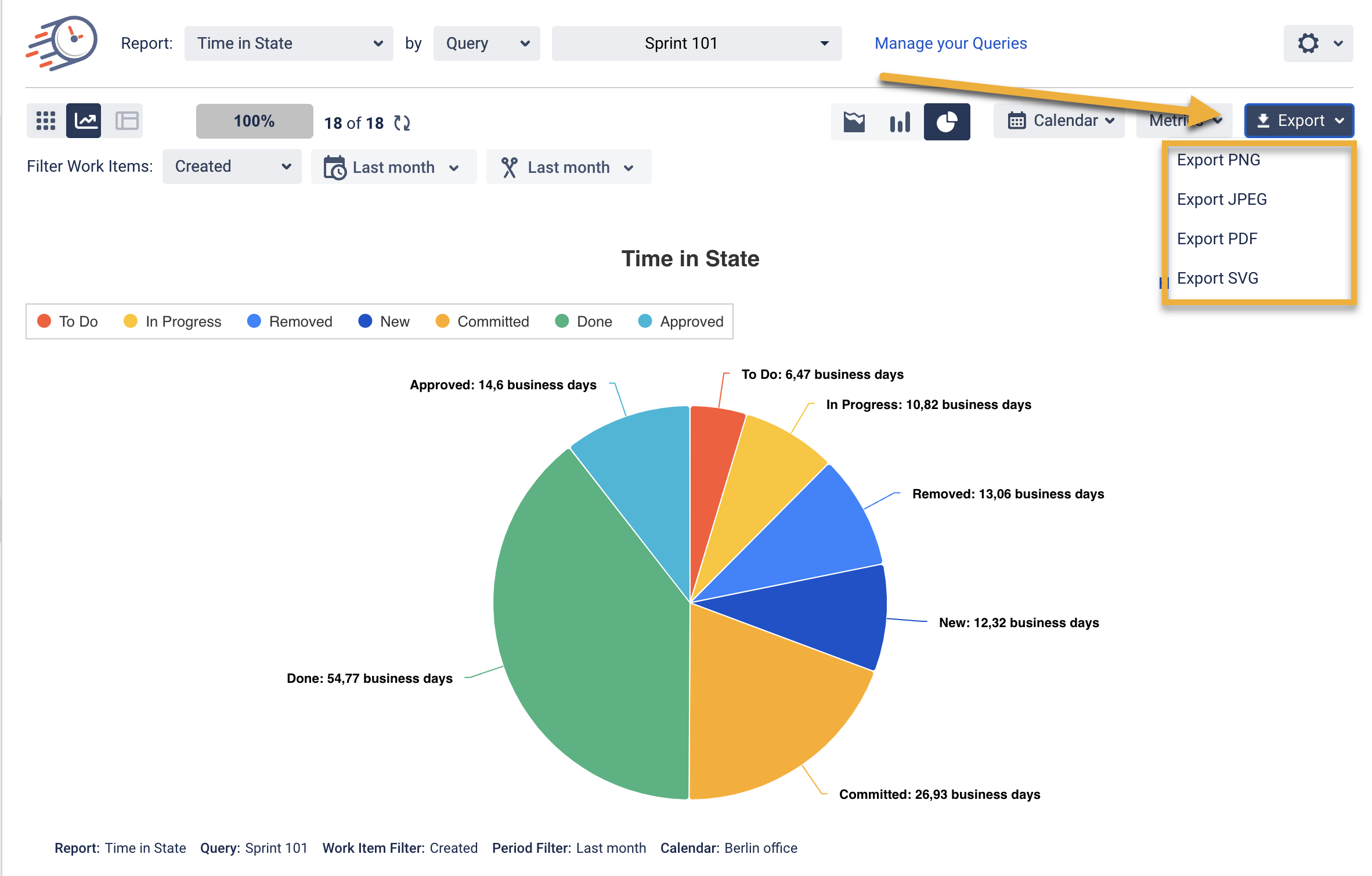Viewport: 1372px width, 876px height.
Task: Choose Export SVG from menu
Action: (1217, 278)
